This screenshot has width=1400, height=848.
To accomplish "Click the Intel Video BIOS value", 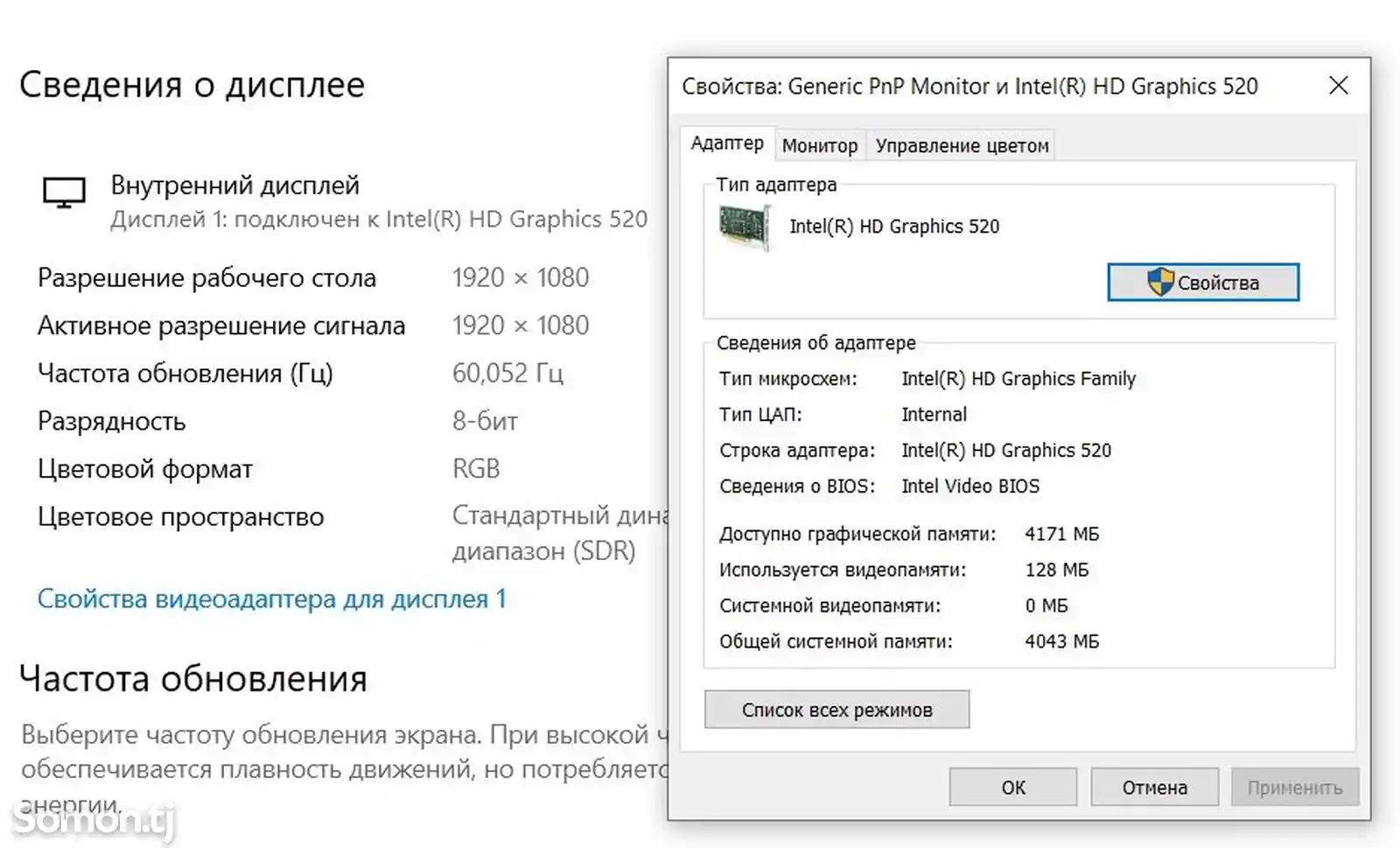I will tap(970, 487).
